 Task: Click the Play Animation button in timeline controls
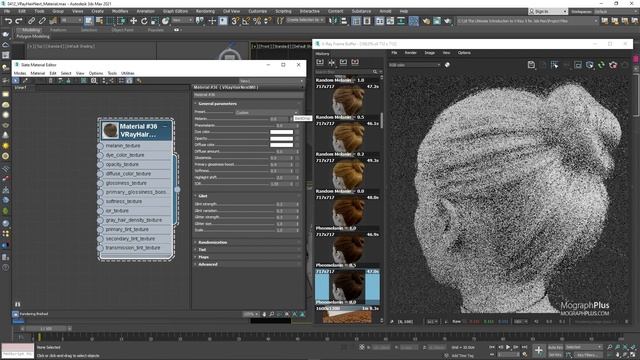508,347
